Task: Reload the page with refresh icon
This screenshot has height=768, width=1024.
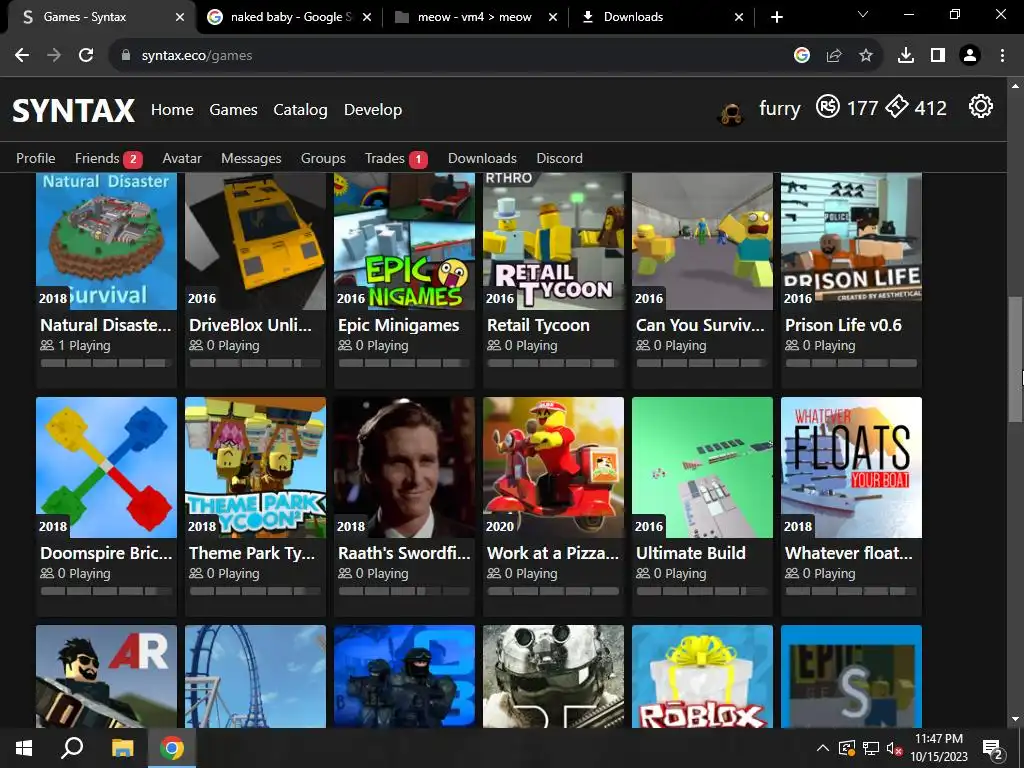Action: [x=86, y=56]
